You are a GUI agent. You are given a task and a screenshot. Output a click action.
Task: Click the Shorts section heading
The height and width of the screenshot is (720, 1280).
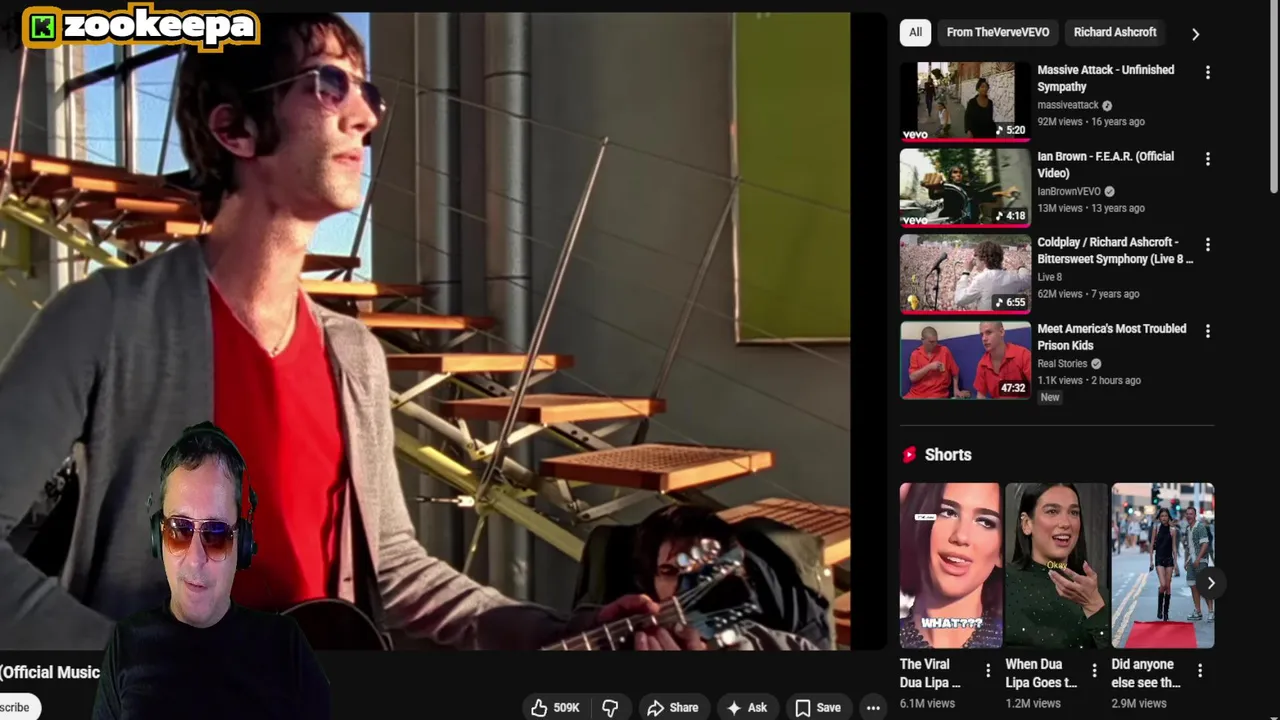pos(948,455)
